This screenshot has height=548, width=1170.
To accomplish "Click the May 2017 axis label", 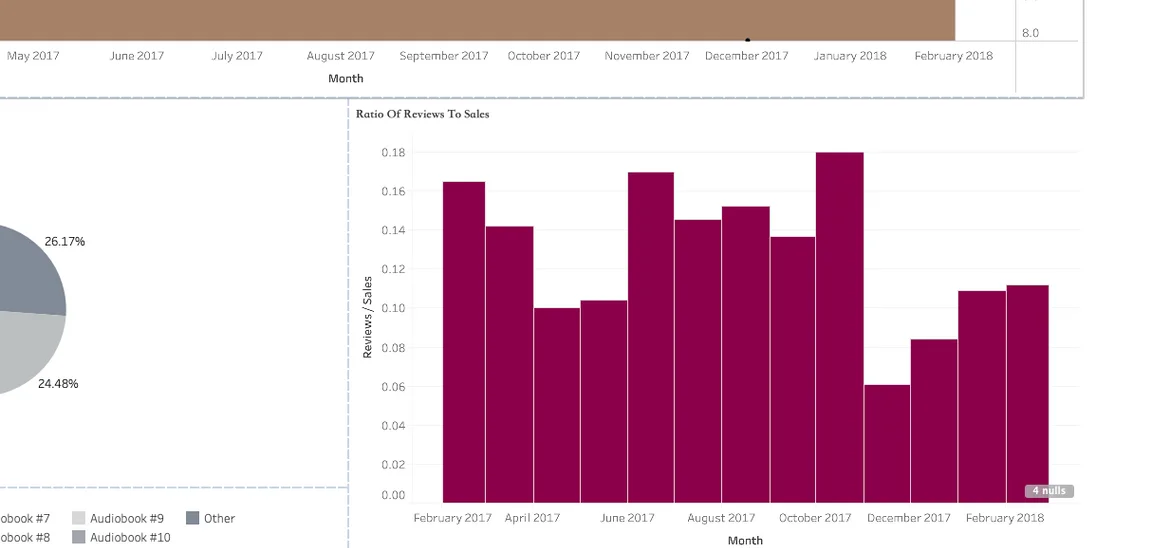I will (33, 56).
